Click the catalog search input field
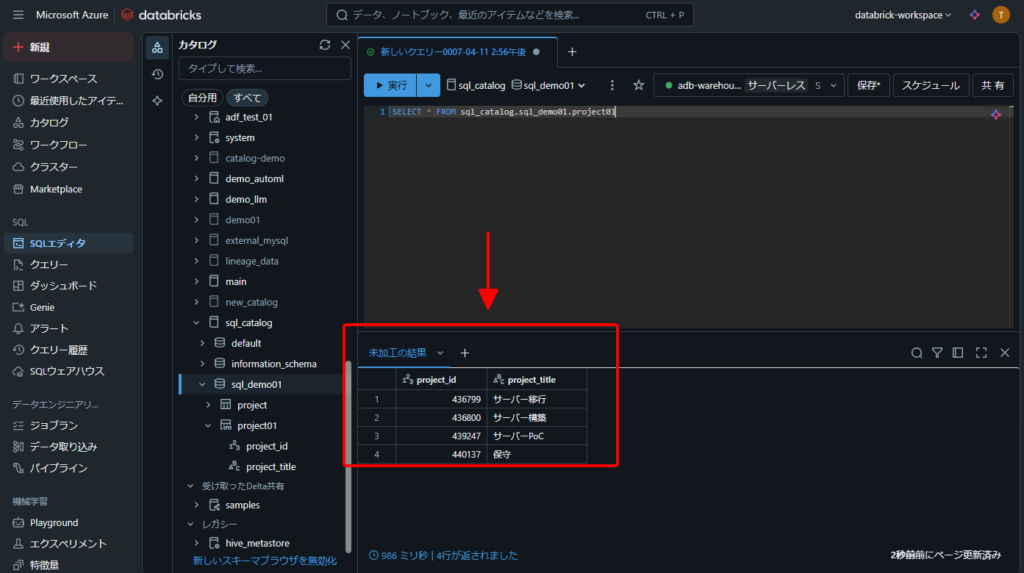Image resolution: width=1024 pixels, height=573 pixels. pos(264,68)
